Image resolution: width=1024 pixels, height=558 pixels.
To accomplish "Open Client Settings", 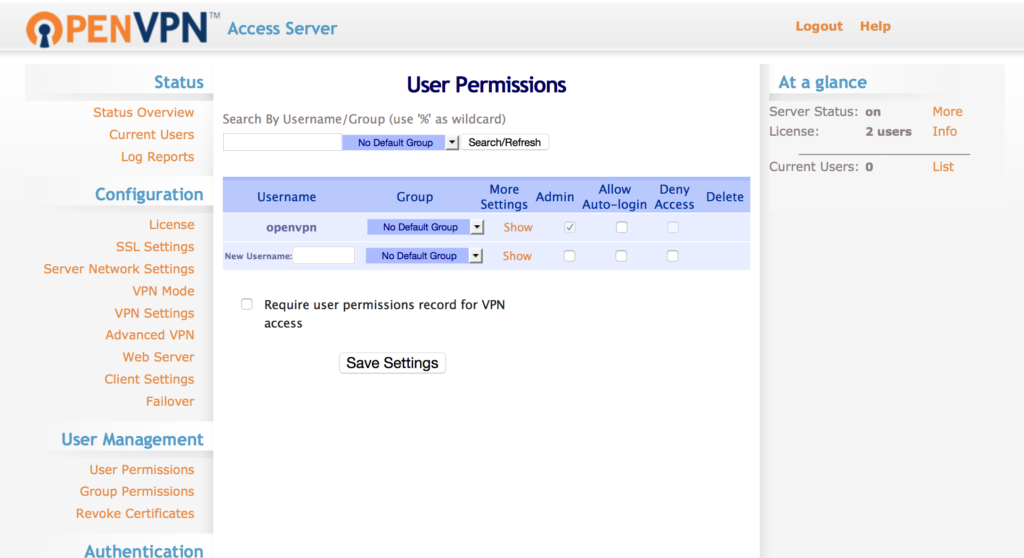I will (149, 380).
